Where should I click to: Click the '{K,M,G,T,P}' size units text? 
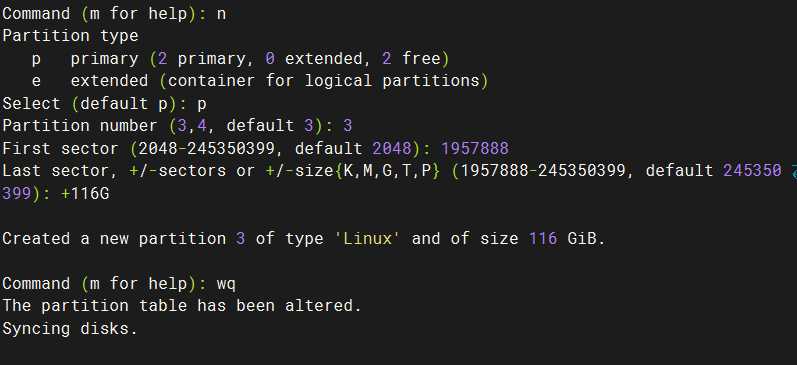388,171
